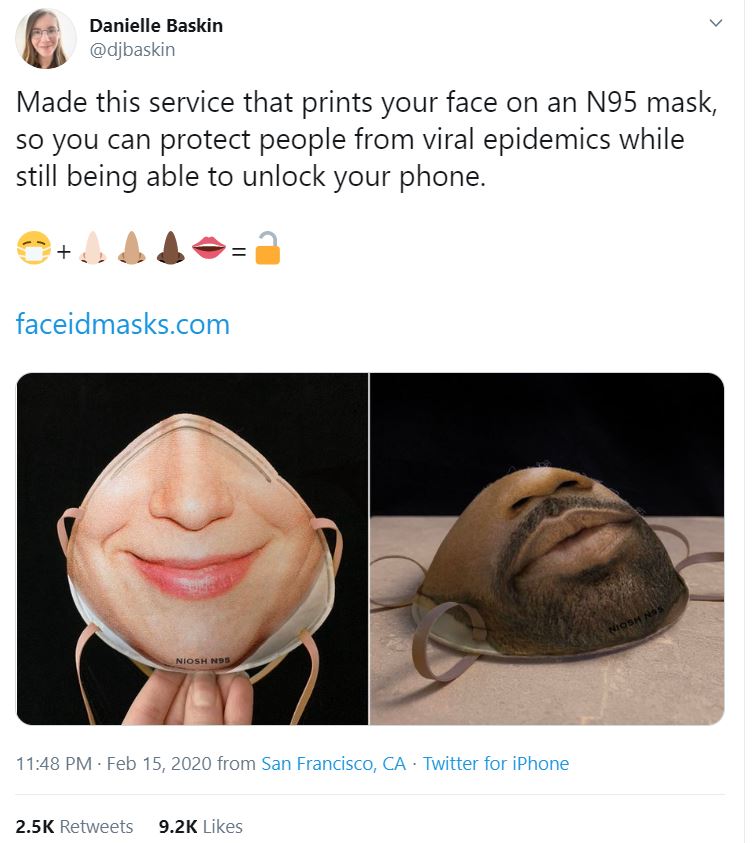The height and width of the screenshot is (843, 753).
Task: Click the tweet text about N95 masks
Action: (x=350, y=139)
